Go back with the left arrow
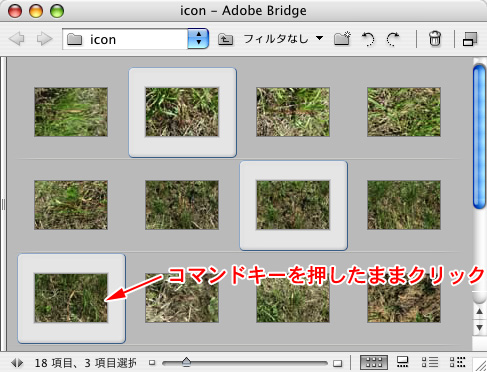 coord(17,39)
